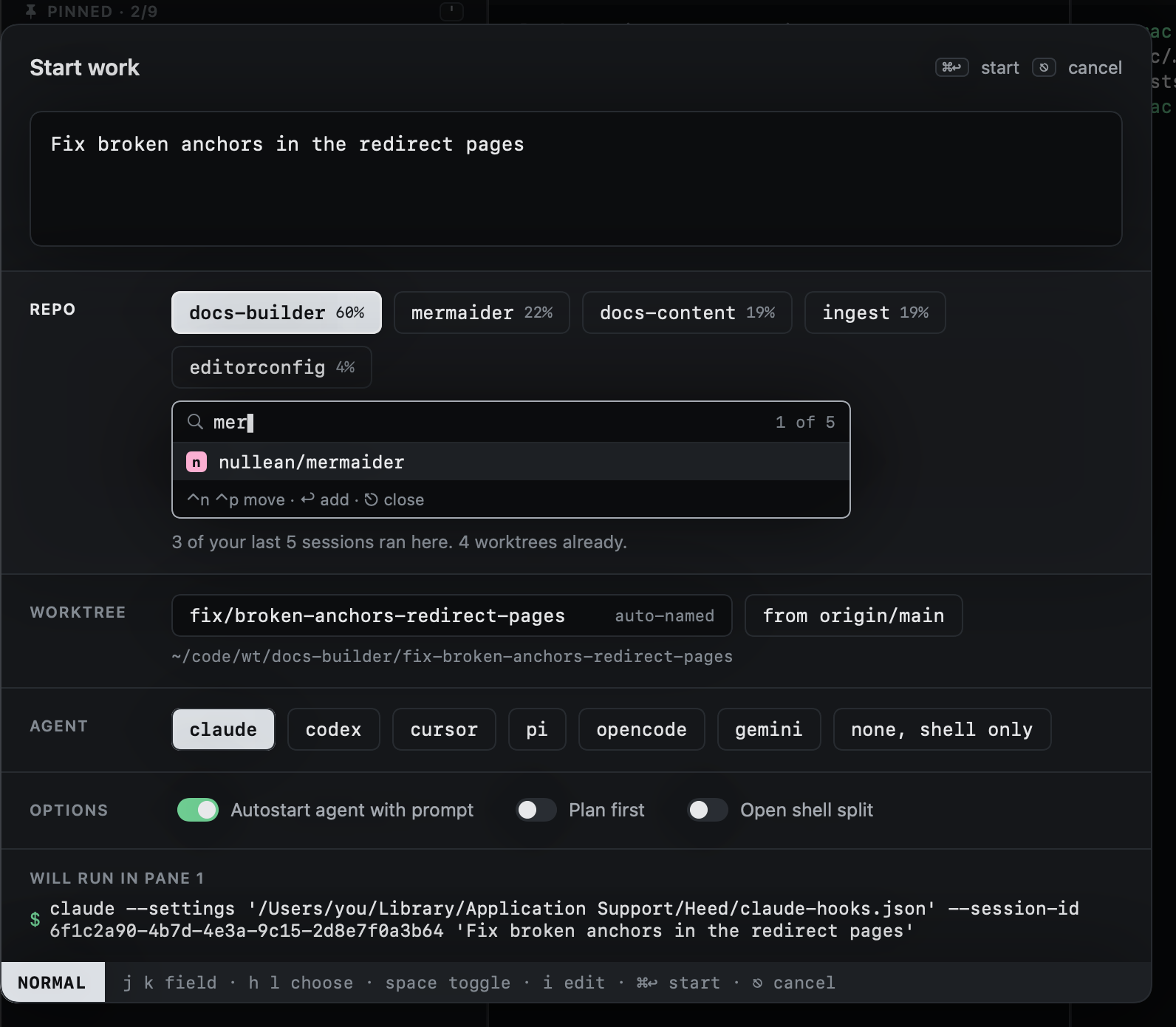Open the 'from origin/main' base branch selector
1176x1027 pixels.
853,615
